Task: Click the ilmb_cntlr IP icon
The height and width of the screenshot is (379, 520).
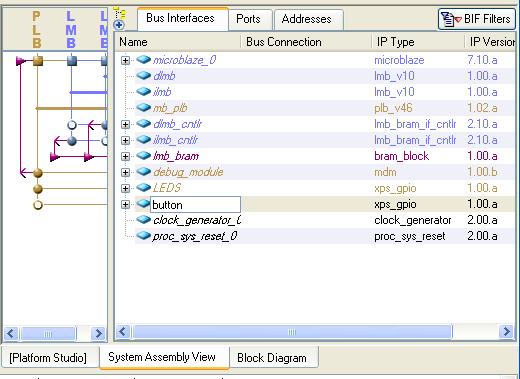Action: point(144,139)
